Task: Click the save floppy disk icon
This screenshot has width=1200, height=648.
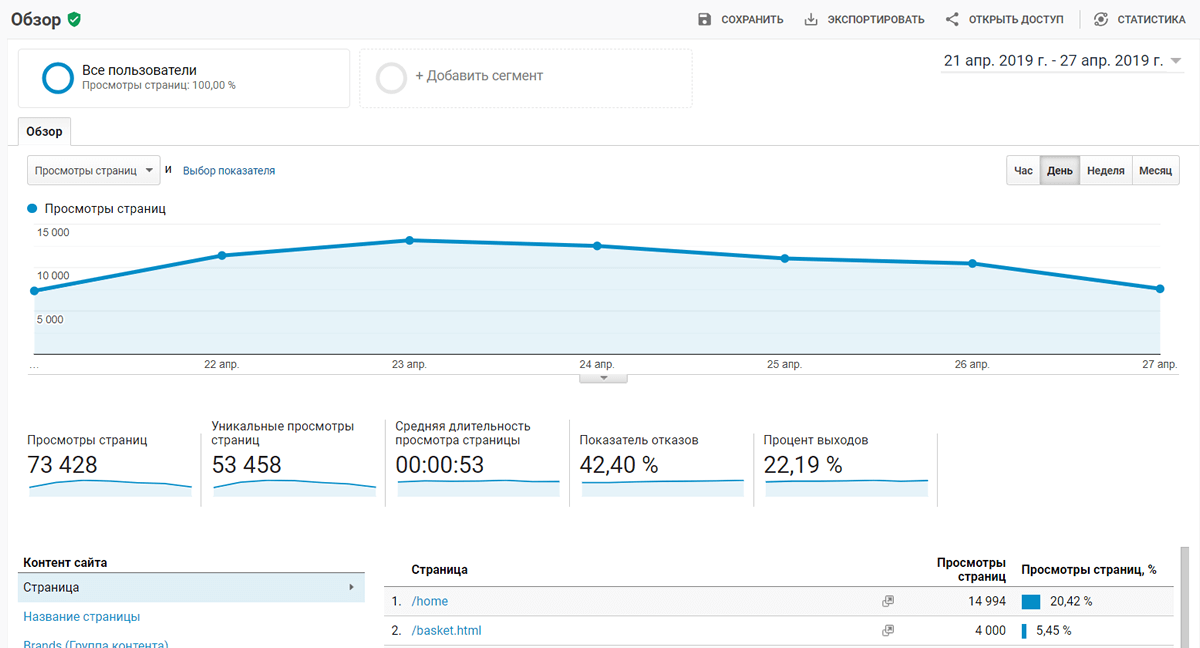Action: tap(704, 19)
